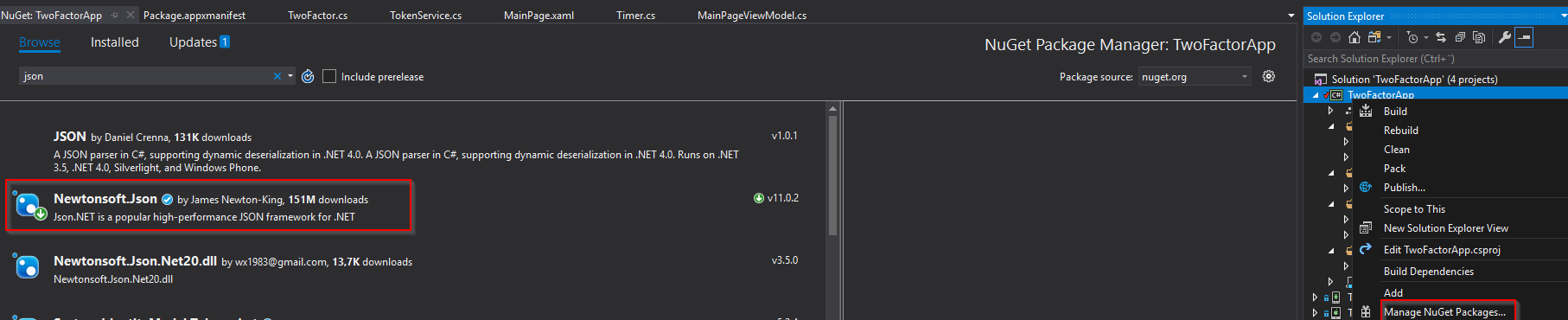Open the Timer.cs tab
Screen dimensions: 1568x320
pyautogui.click(x=636, y=16)
